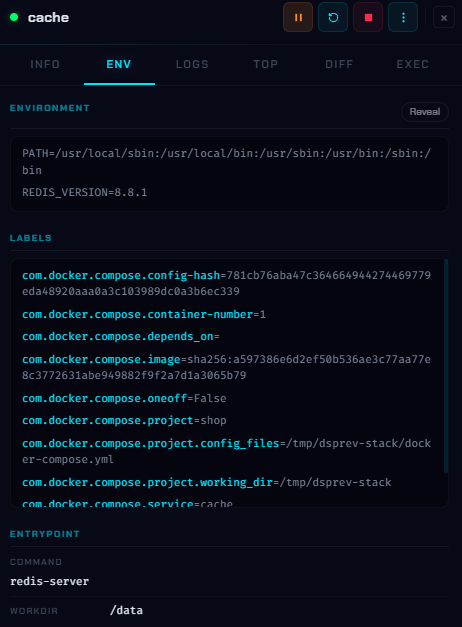Select the compose.project=shop label

point(124,421)
